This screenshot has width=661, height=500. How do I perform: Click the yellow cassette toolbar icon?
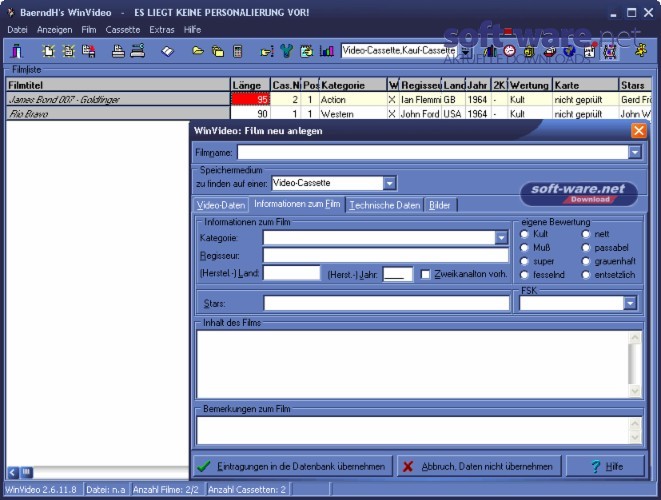(x=529, y=51)
